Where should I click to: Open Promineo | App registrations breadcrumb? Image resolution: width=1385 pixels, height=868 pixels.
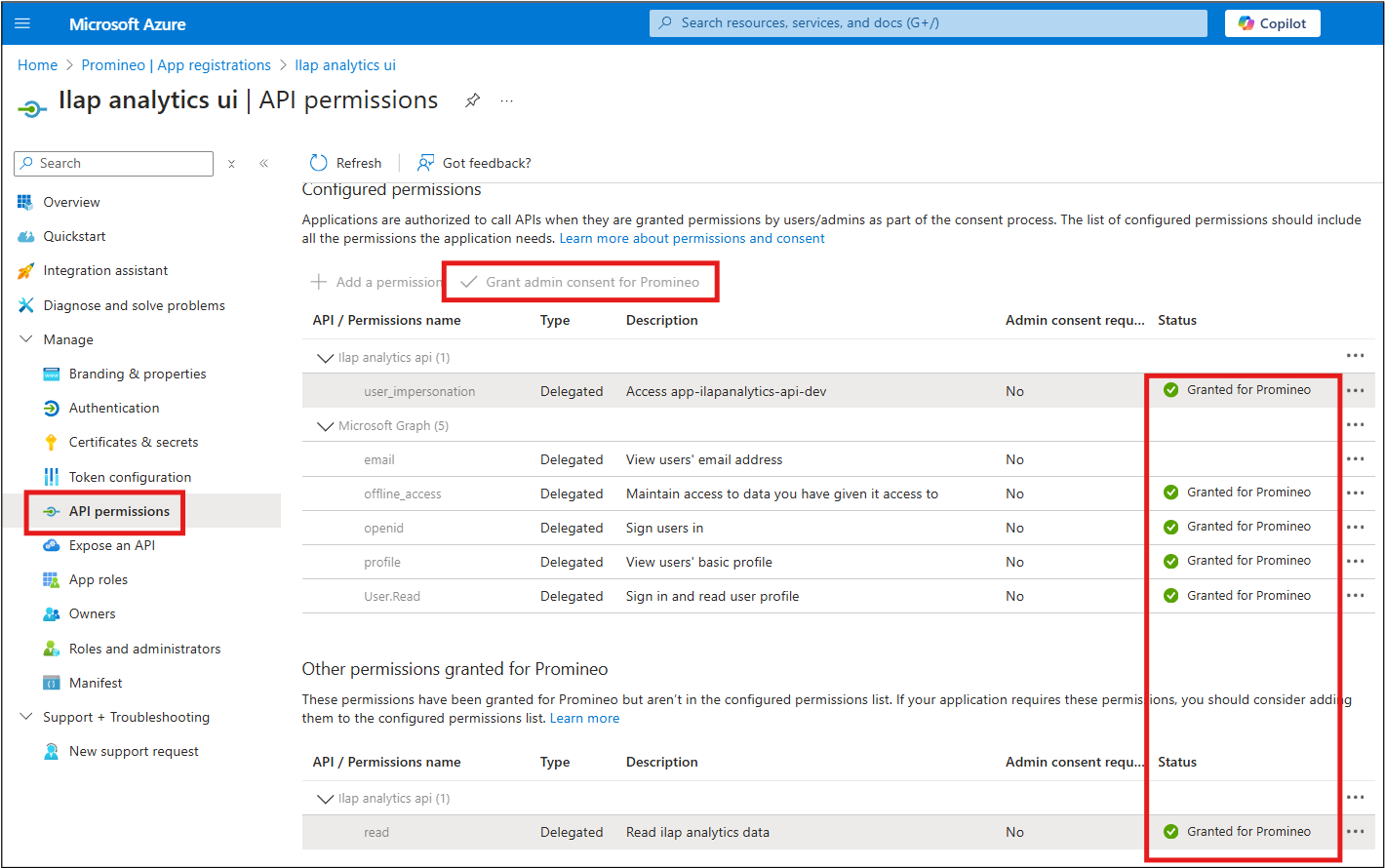pyautogui.click(x=177, y=65)
